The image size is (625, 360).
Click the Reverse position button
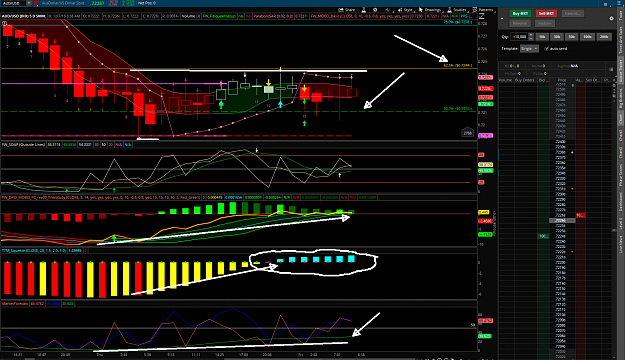point(520,24)
